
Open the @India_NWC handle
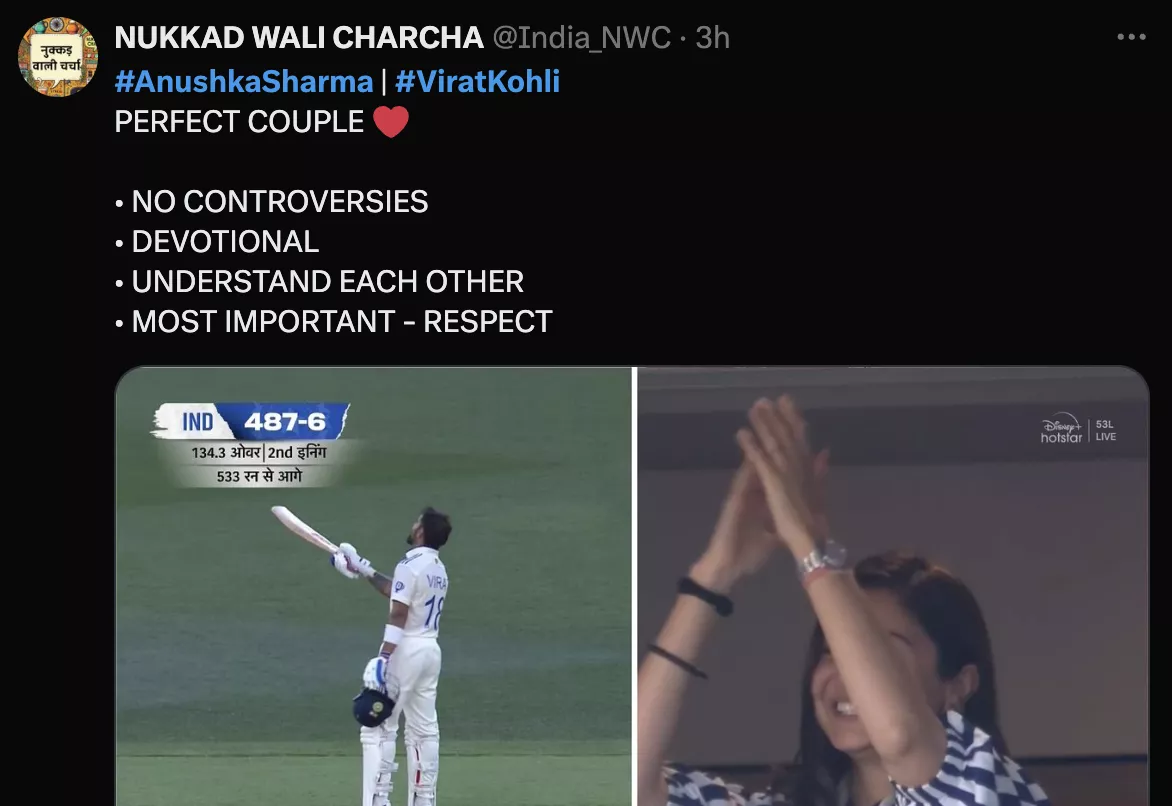pos(581,37)
